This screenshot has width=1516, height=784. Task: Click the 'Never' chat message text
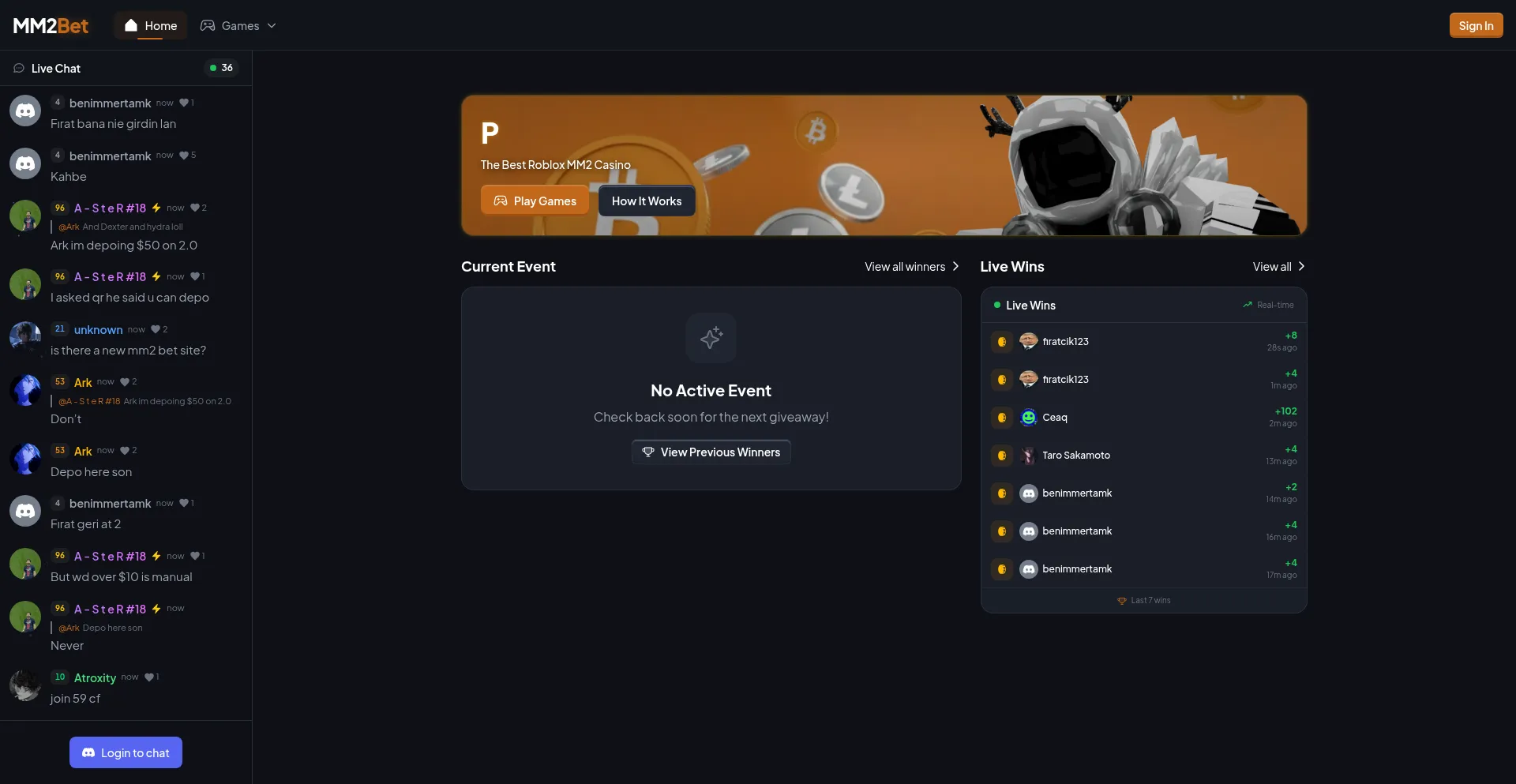(x=67, y=646)
